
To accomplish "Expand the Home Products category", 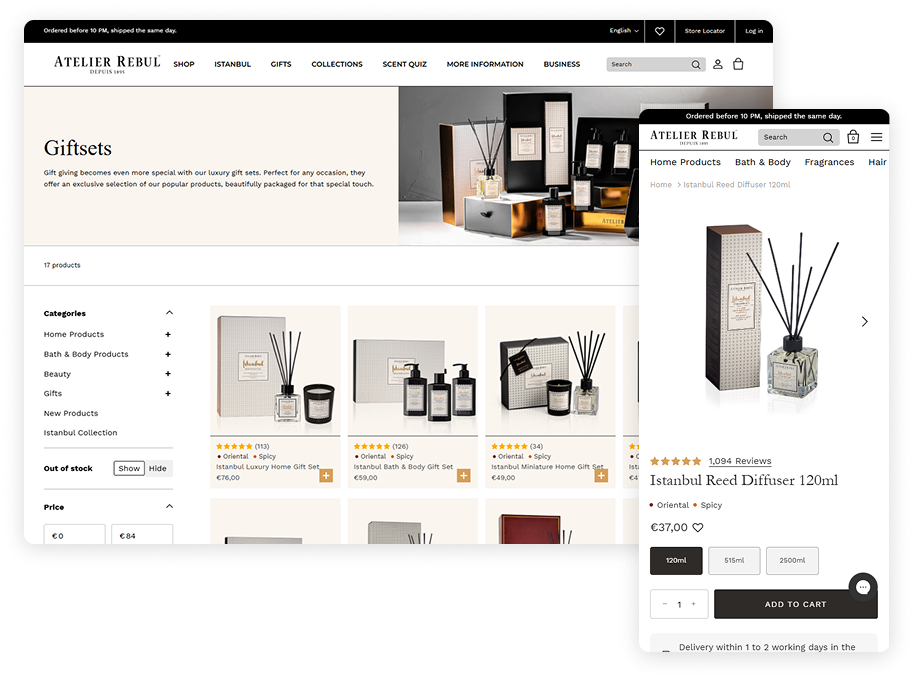I will 168,334.
